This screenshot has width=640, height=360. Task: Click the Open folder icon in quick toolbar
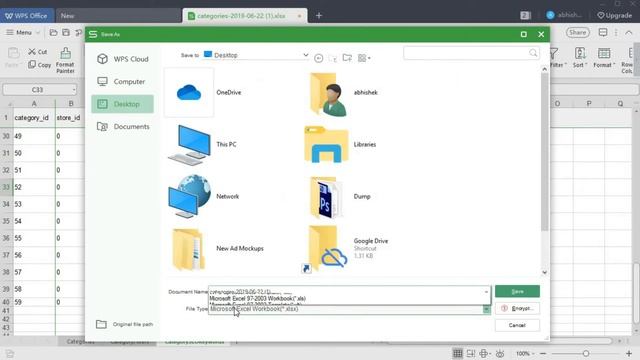tap(53, 32)
